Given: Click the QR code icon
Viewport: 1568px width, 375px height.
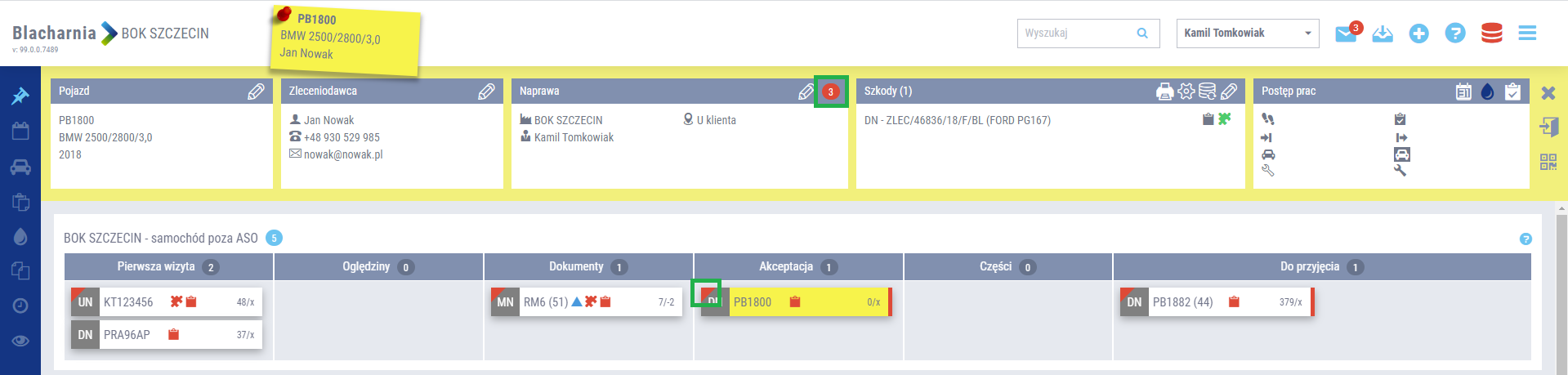Looking at the screenshot, I should tap(1548, 162).
